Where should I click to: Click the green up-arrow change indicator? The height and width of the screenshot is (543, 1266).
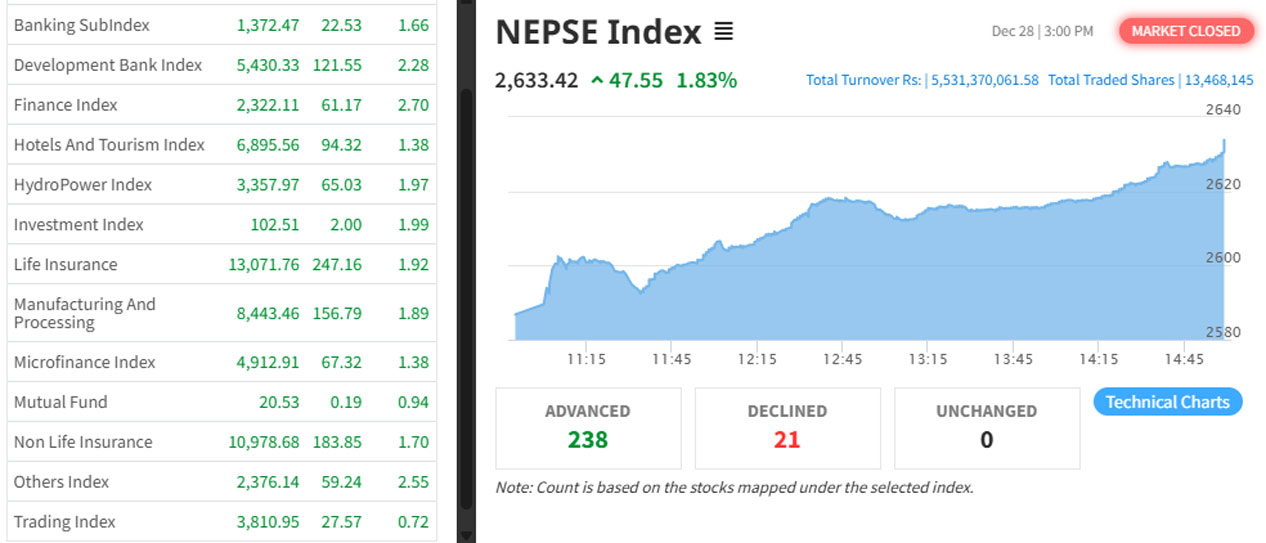[597, 81]
